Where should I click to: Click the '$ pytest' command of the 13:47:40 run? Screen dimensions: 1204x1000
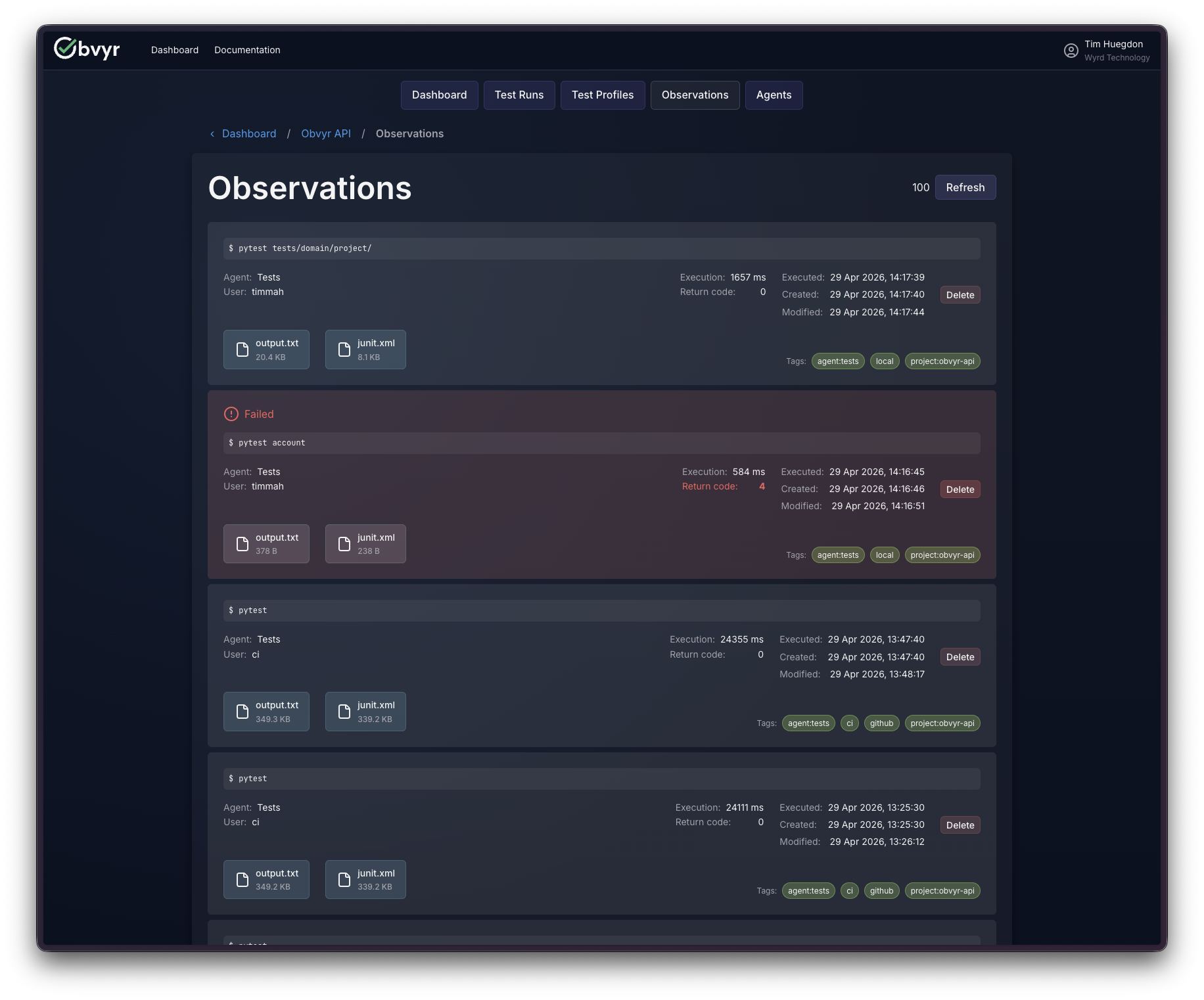[x=602, y=610]
